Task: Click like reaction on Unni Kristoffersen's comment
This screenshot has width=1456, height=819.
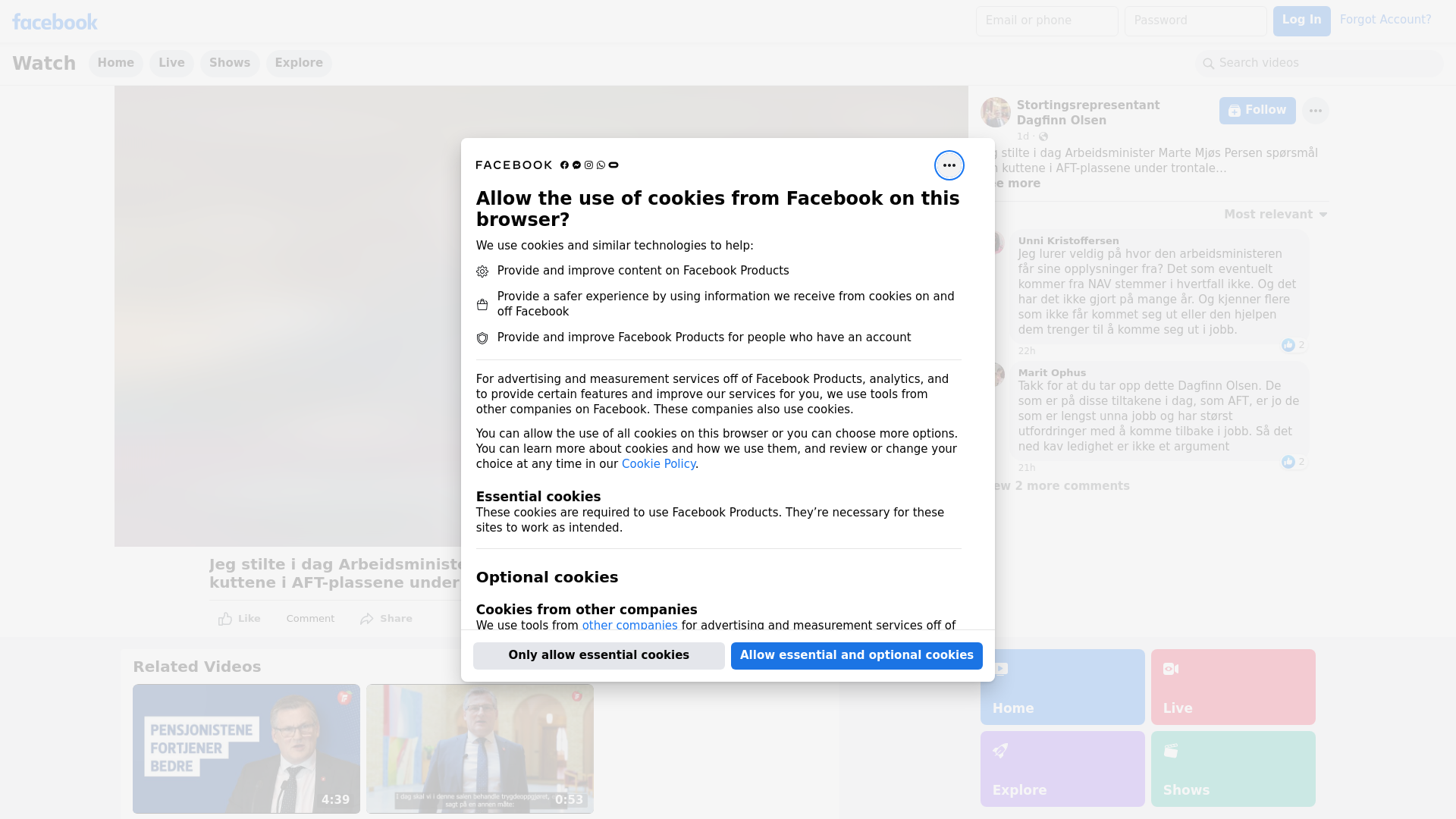Action: point(1288,345)
